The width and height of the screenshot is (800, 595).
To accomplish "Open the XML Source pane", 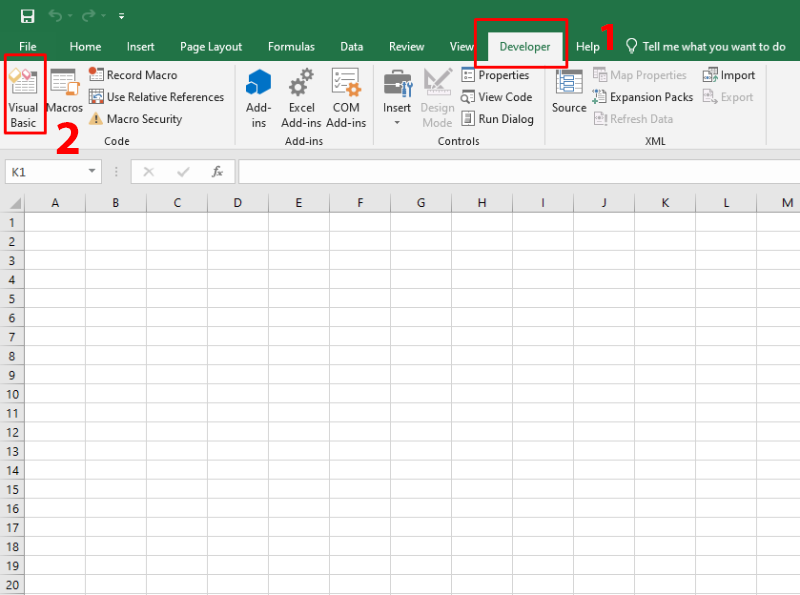I will click(569, 91).
